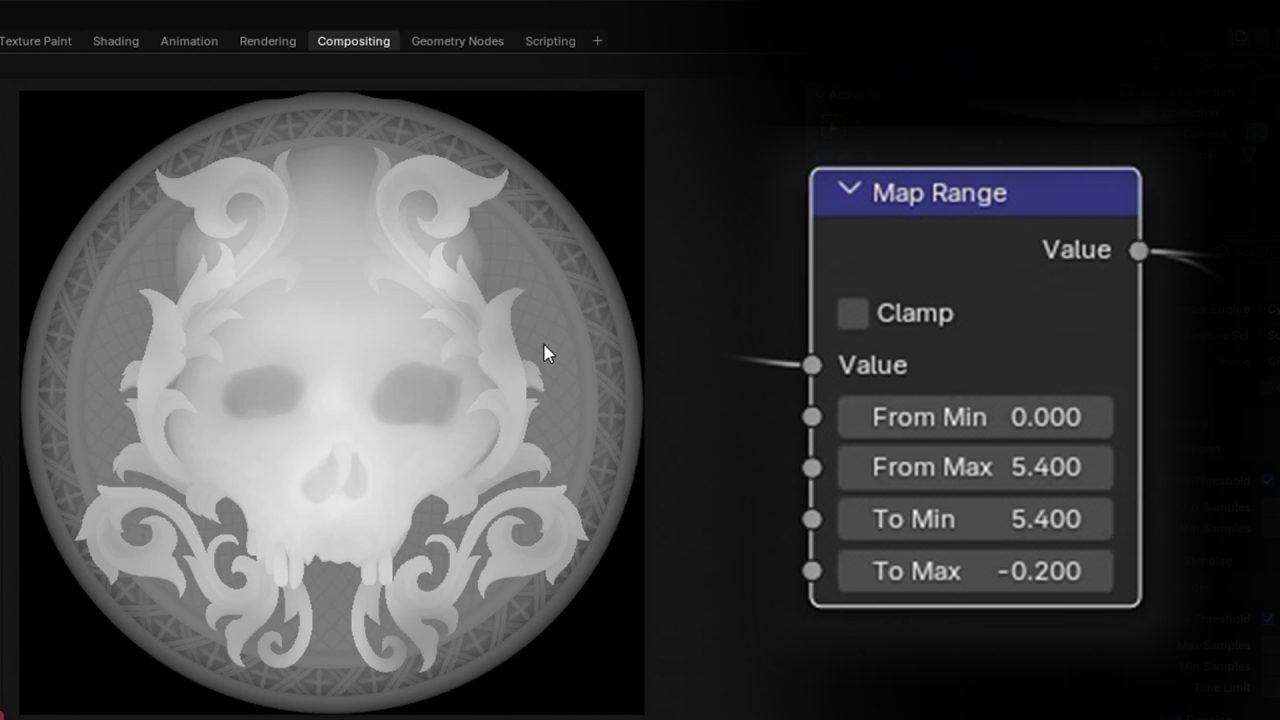Toggle the lower Threshold checkbox in the sidebar

(1268, 618)
